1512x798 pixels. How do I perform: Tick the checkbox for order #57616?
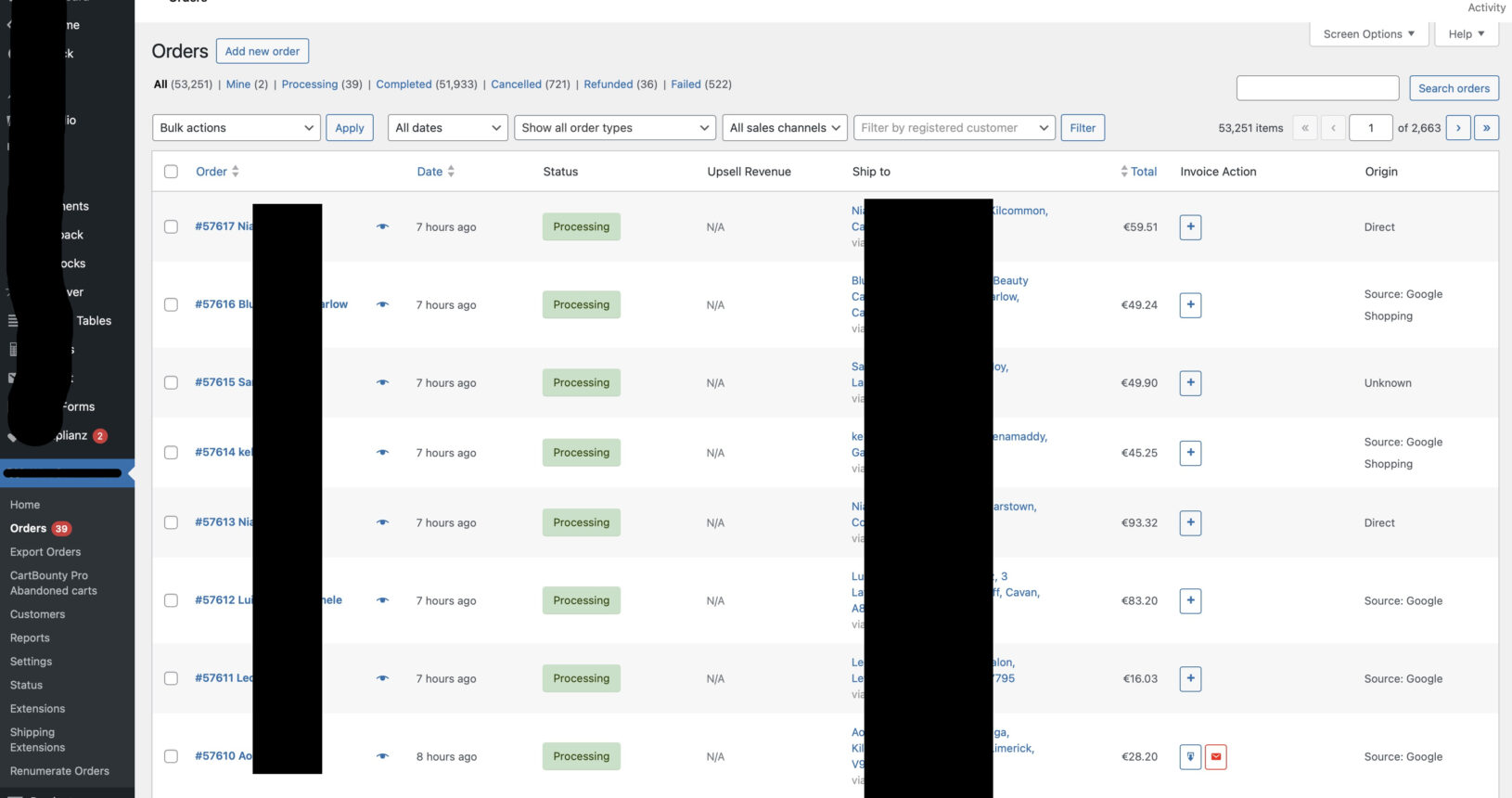171,305
